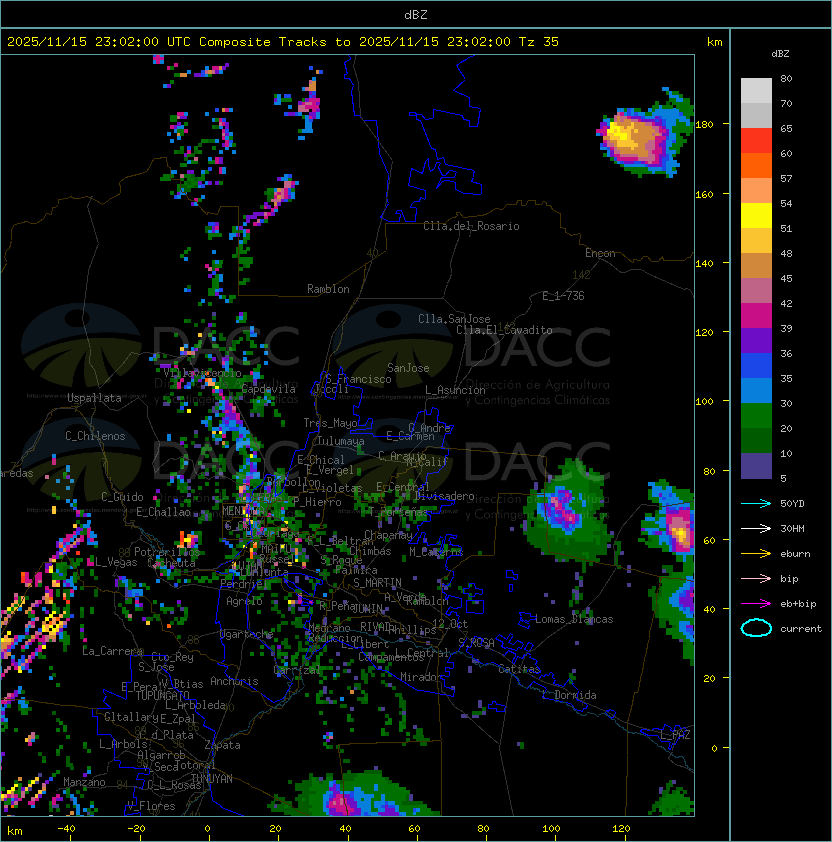Click the E_Challao map label
The image size is (832, 842).
[163, 512]
